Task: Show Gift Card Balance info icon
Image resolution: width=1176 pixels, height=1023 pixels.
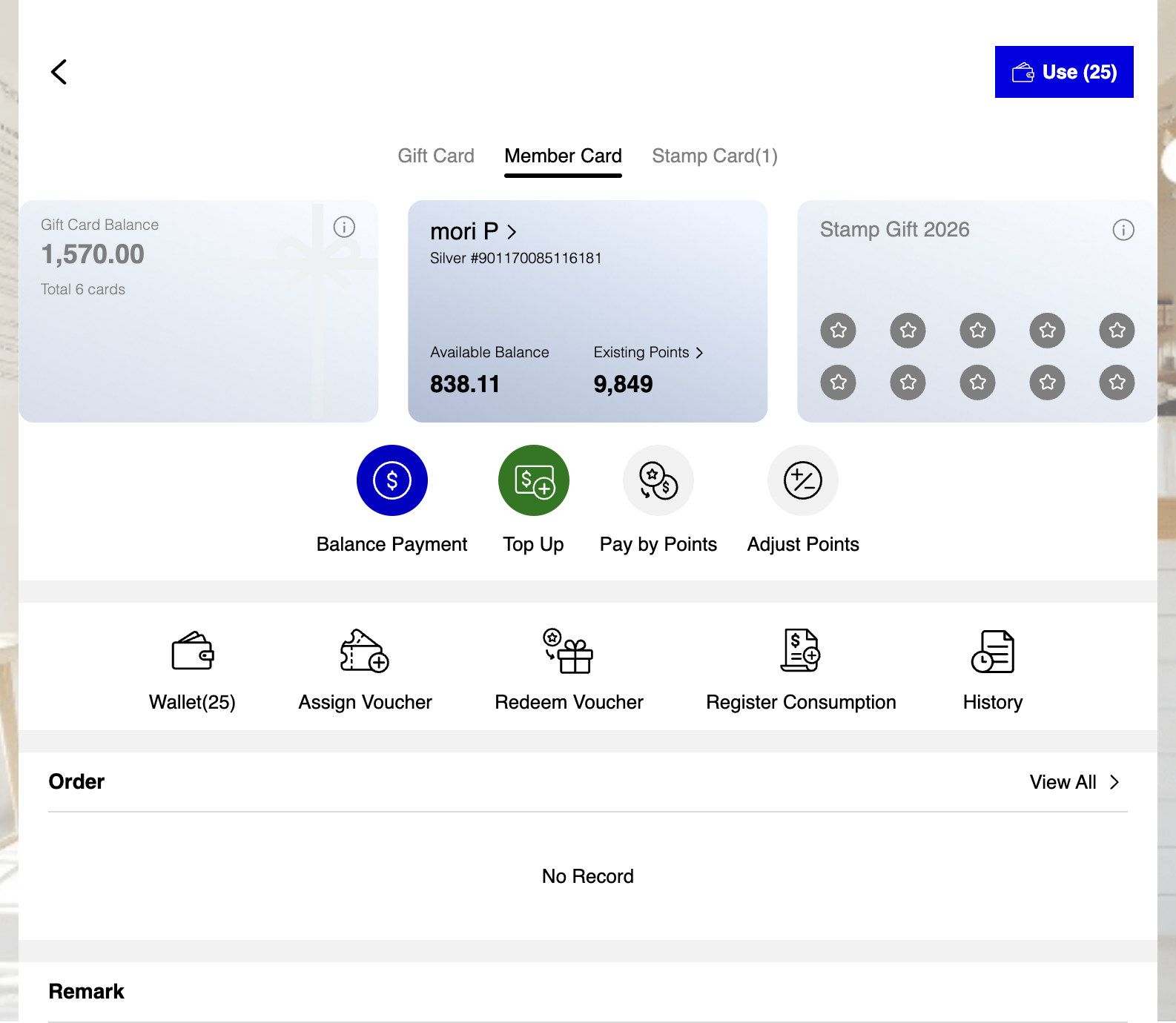Action: click(344, 227)
